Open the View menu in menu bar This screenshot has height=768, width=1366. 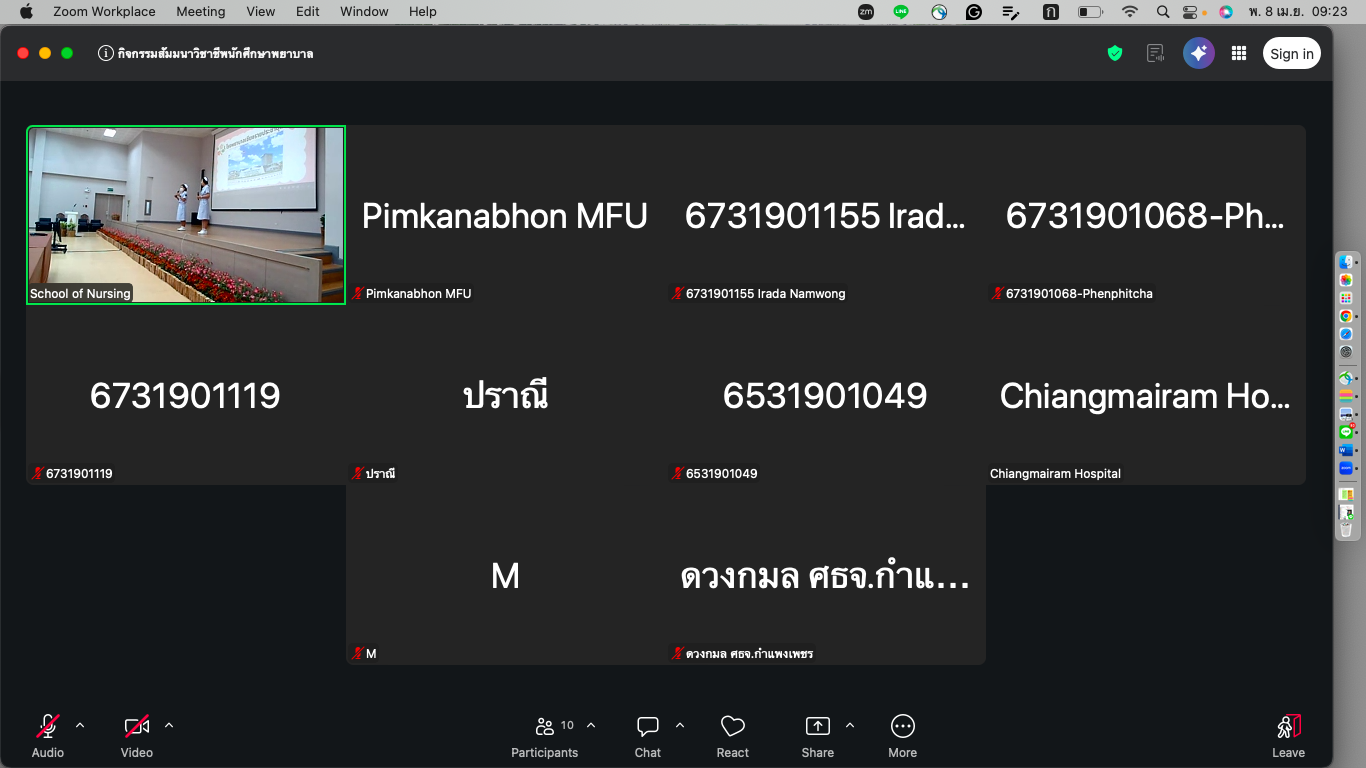[260, 12]
